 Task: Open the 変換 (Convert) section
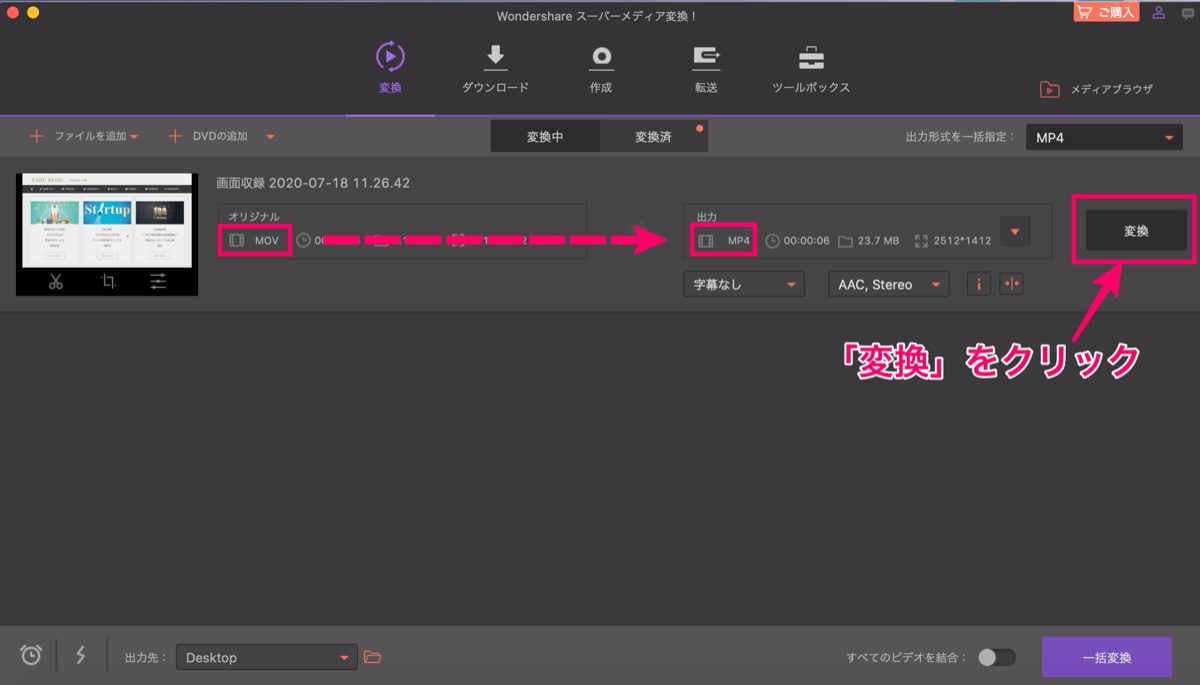(390, 67)
